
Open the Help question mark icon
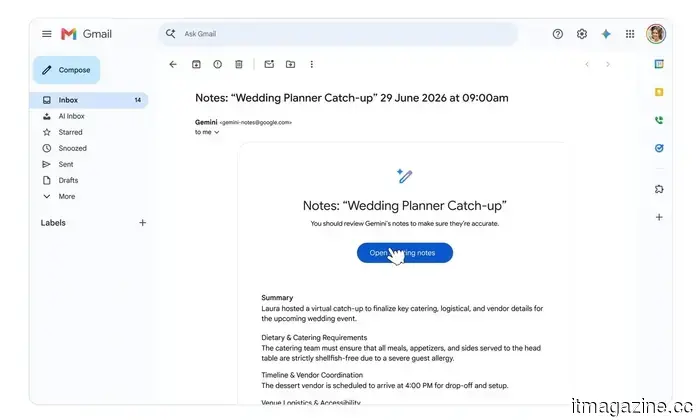click(x=558, y=34)
